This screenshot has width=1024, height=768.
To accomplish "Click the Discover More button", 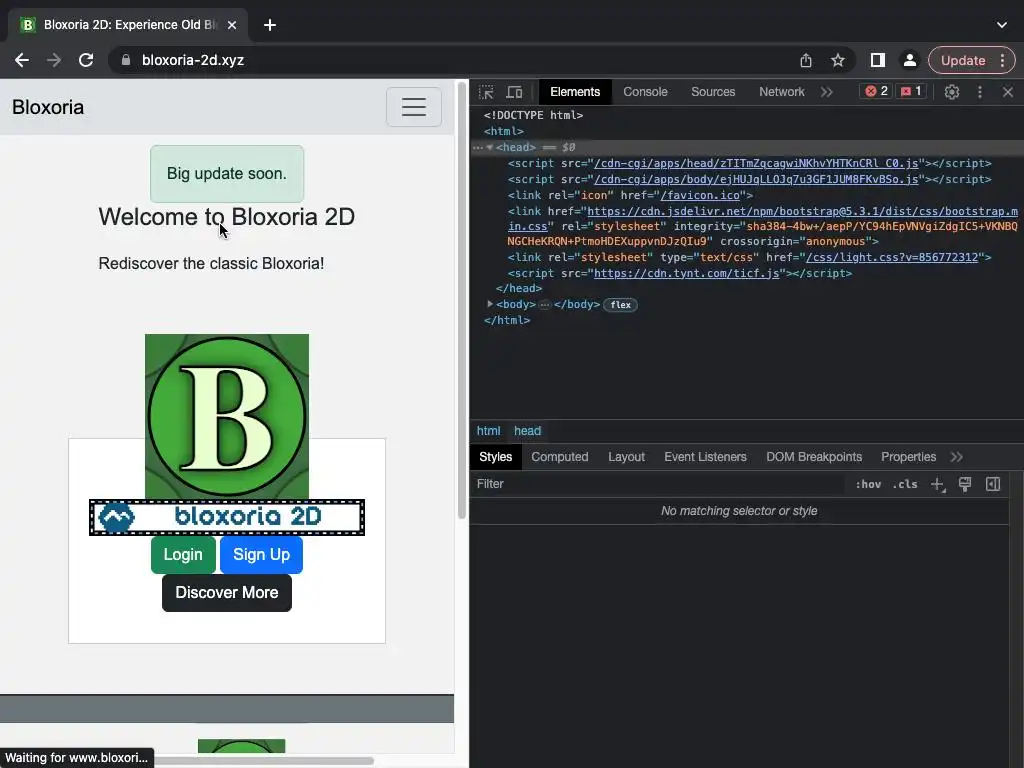I will coord(227,593).
